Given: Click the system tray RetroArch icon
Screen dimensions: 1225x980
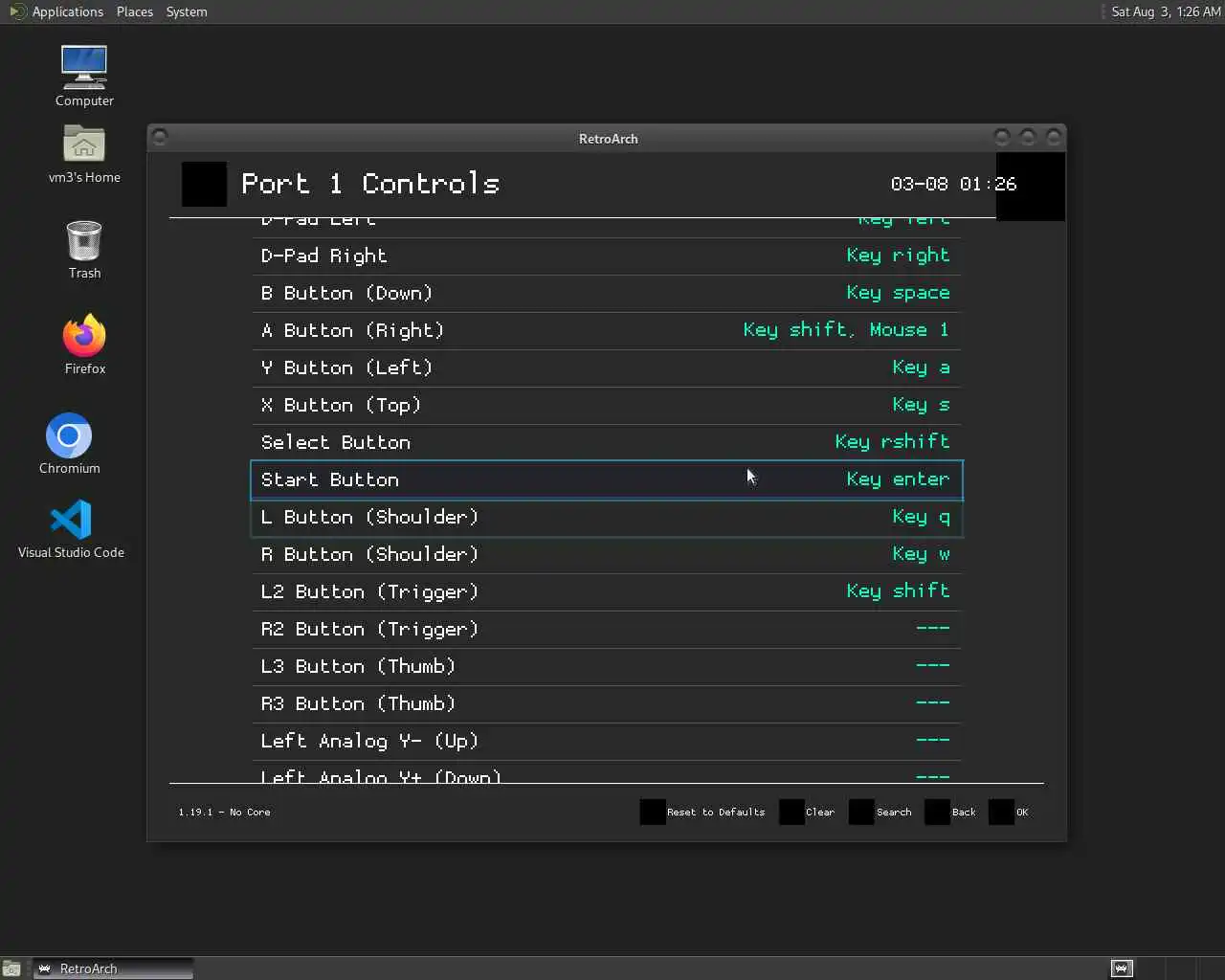Looking at the screenshot, I should pyautogui.click(x=1122, y=969).
